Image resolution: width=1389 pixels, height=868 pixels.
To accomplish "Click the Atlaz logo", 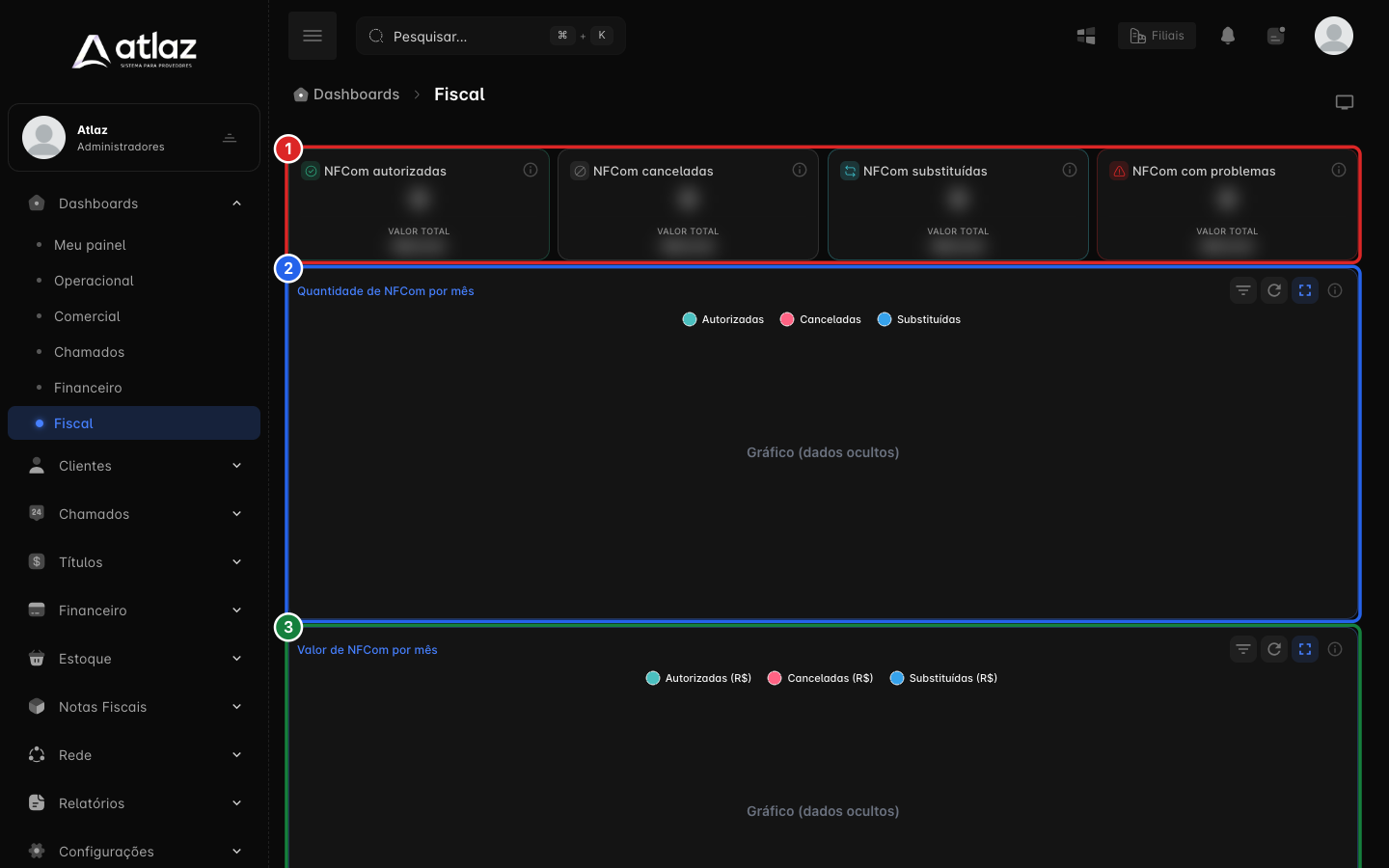I will pyautogui.click(x=134, y=50).
